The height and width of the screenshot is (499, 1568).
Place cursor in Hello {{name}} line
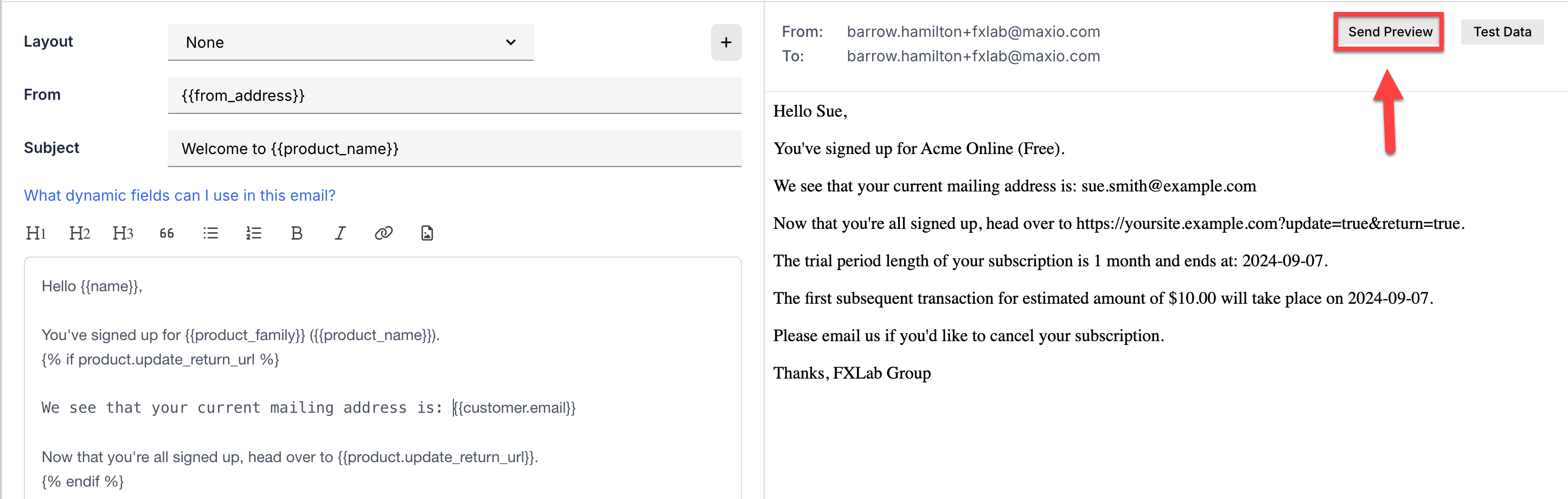tap(92, 286)
